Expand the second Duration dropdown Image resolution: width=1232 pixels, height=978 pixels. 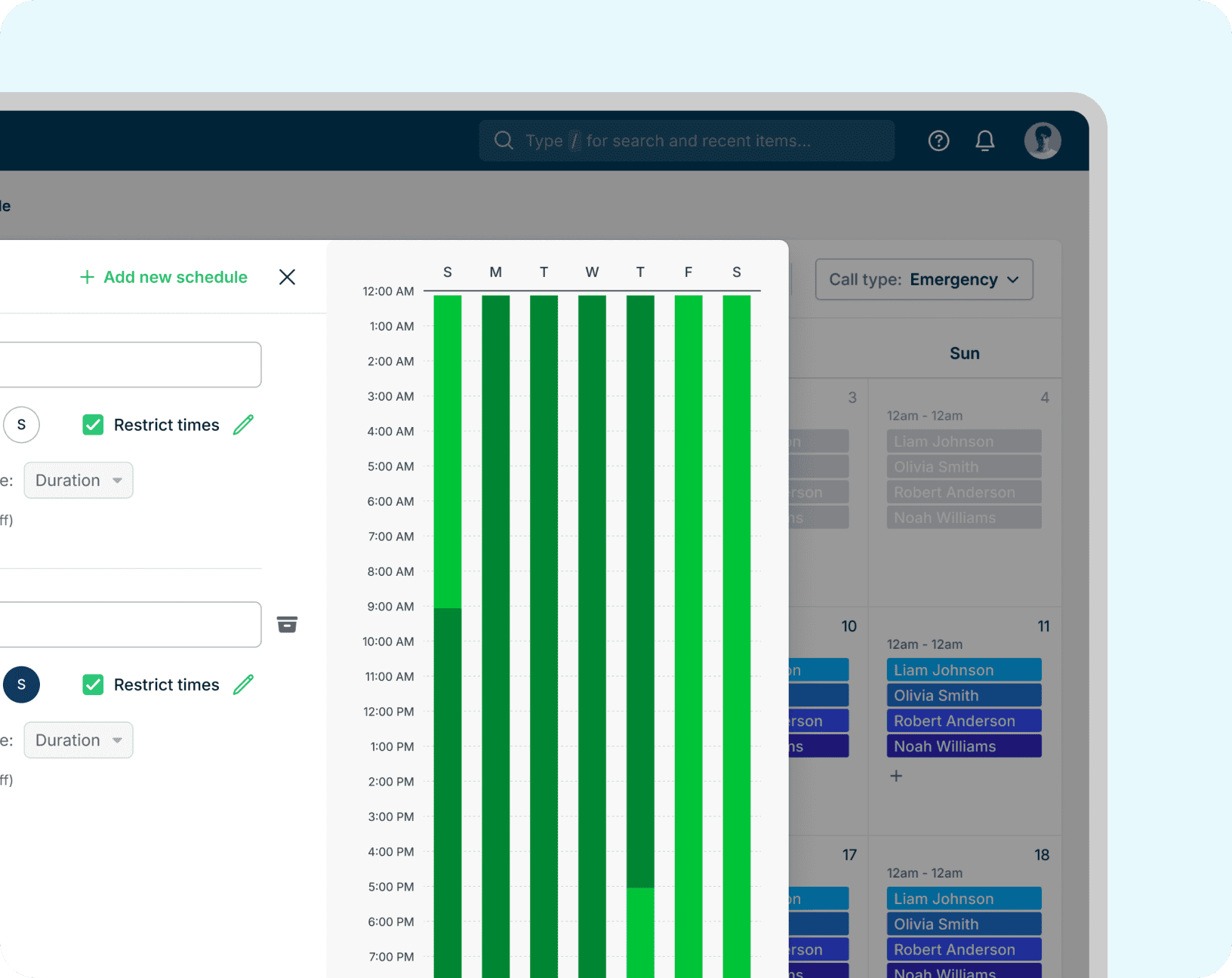(79, 740)
